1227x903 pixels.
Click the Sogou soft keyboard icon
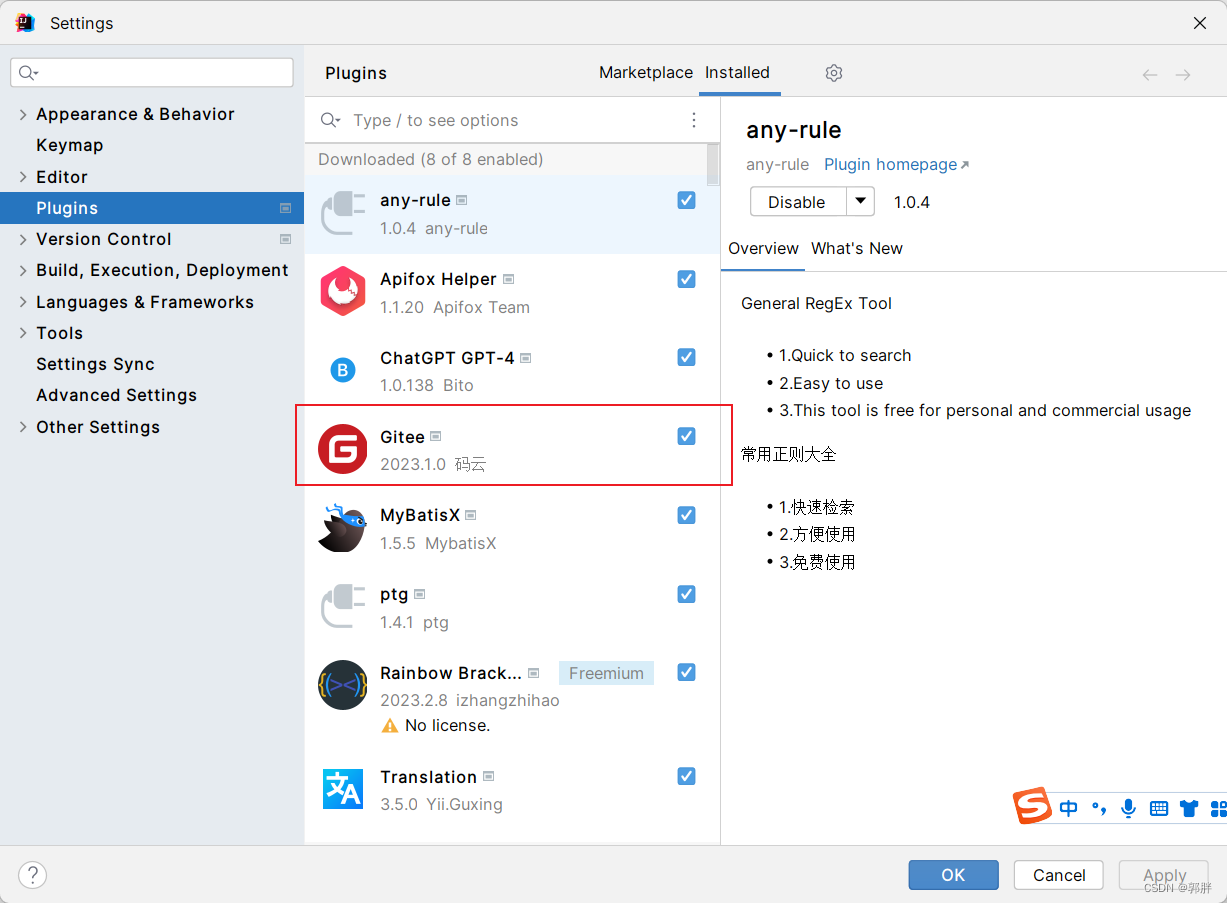pos(1159,808)
